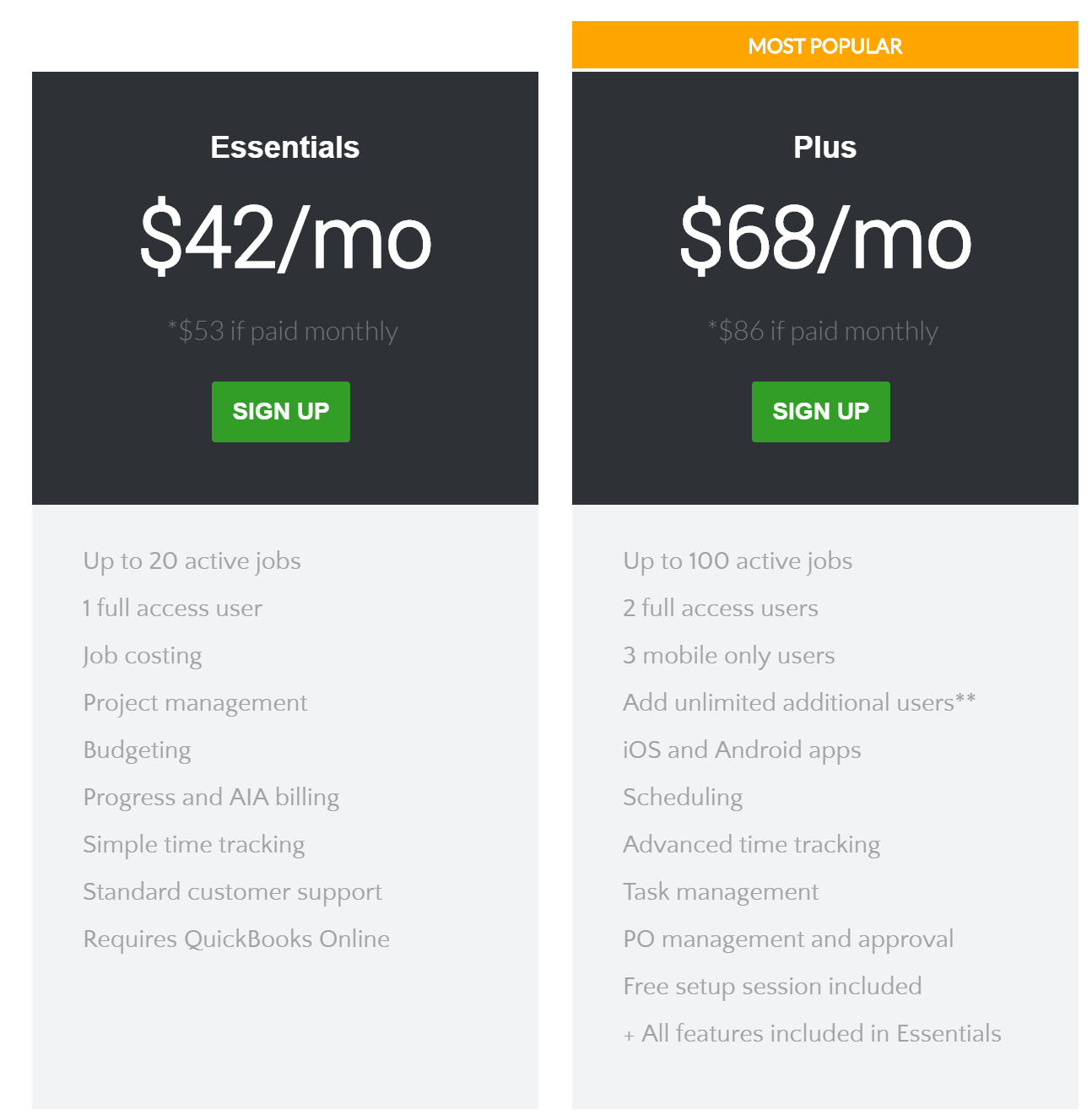The height and width of the screenshot is (1115, 1092).
Task: Click Progress and AIA billing feature
Action: (x=211, y=798)
